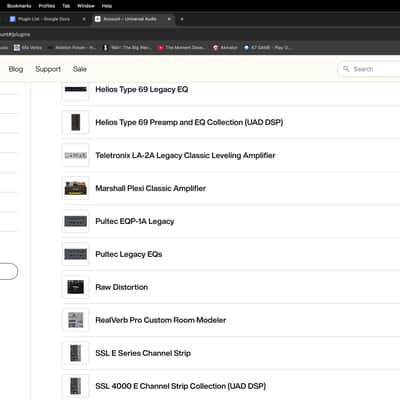The image size is (400, 400).
Task: Switch to the Plugin List Google Docs tab
Action: point(48,19)
